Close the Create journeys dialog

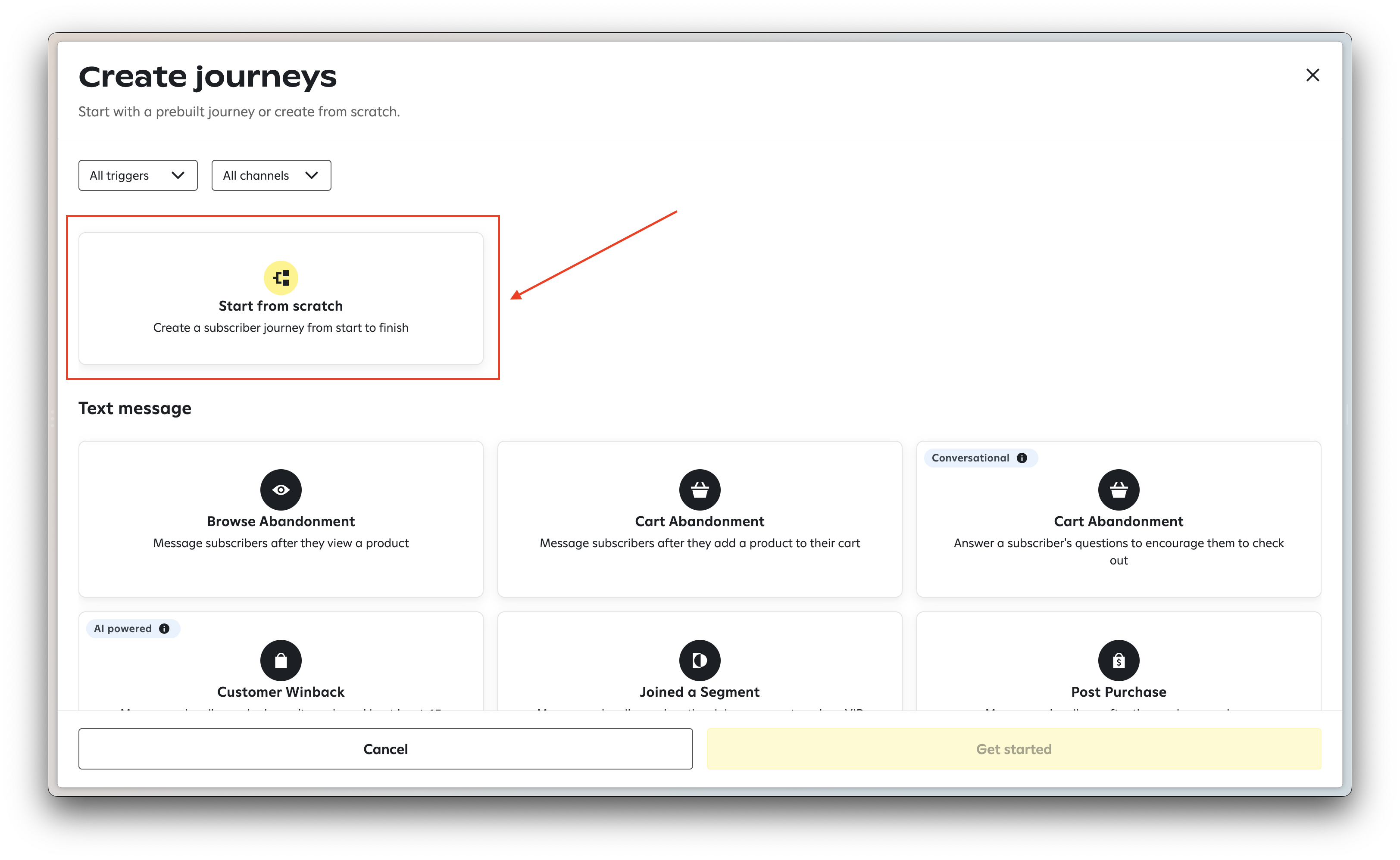[x=1312, y=75]
